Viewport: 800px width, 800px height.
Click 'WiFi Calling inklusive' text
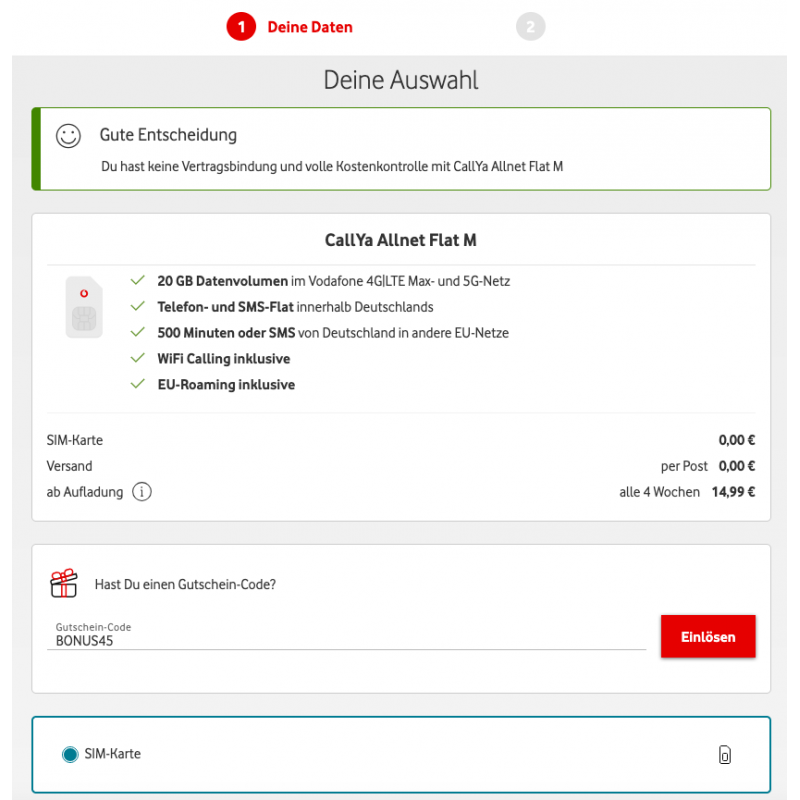[223, 359]
